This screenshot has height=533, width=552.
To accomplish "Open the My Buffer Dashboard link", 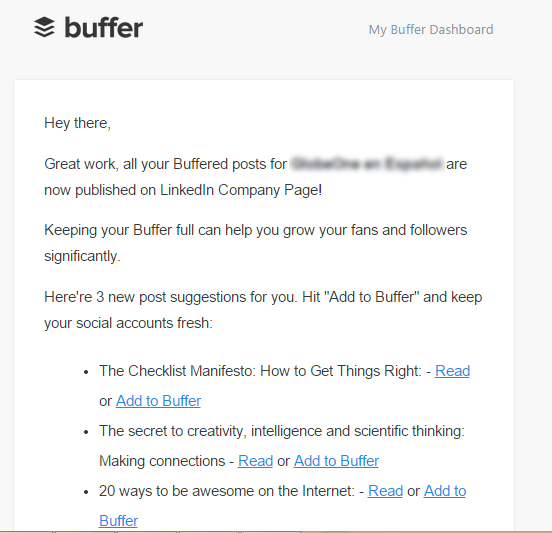I will pyautogui.click(x=431, y=30).
